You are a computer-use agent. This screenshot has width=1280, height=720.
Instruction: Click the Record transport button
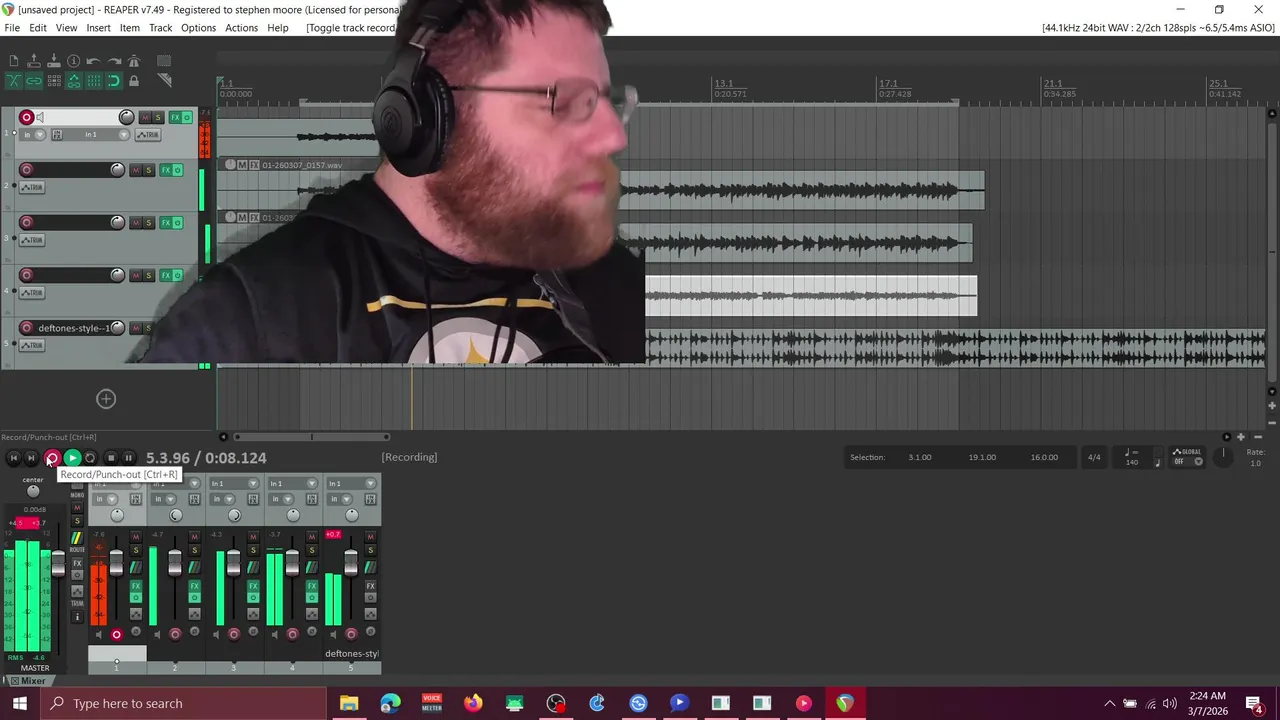(52, 457)
